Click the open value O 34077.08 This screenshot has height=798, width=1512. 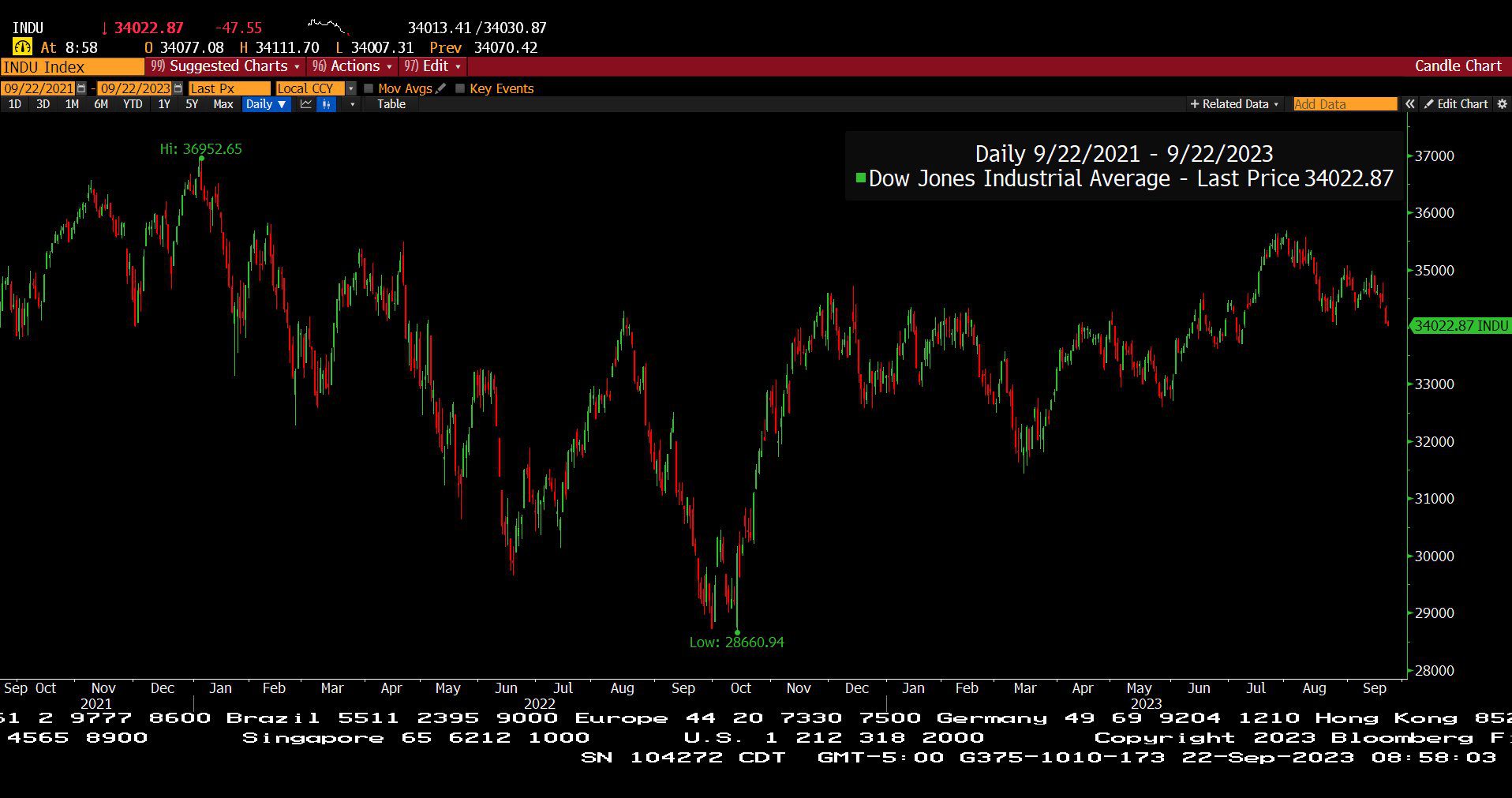[x=185, y=47]
